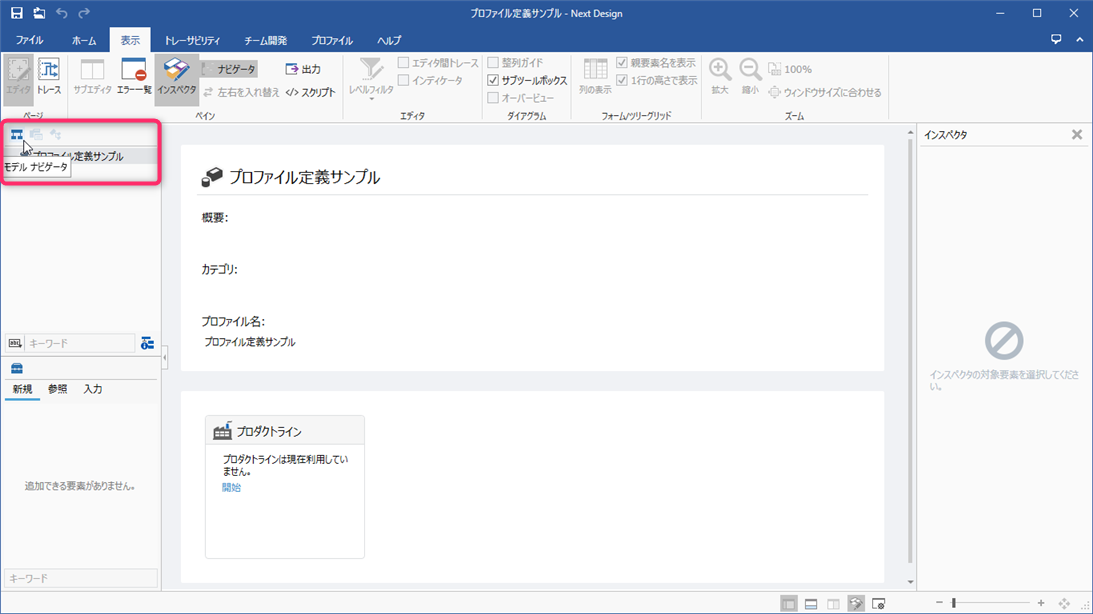1093x614 pixels.
Task: Click the filter icon beside keyword search
Action: tap(147, 343)
